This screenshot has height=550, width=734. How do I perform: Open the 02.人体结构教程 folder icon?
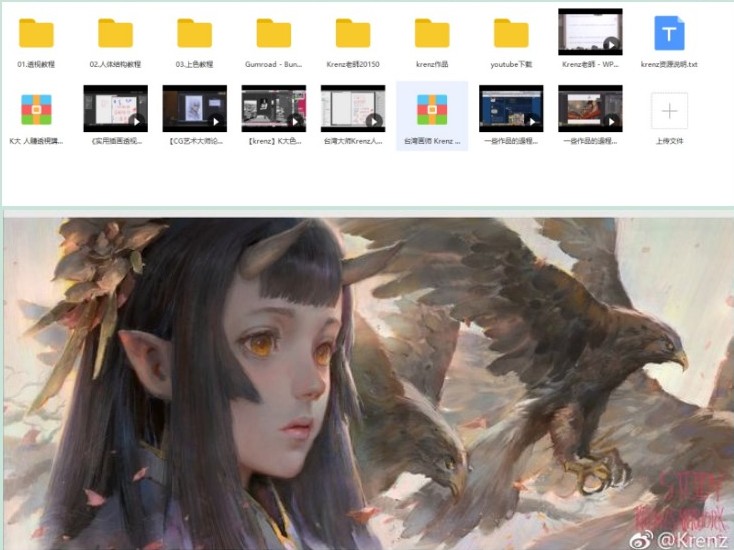(x=115, y=33)
